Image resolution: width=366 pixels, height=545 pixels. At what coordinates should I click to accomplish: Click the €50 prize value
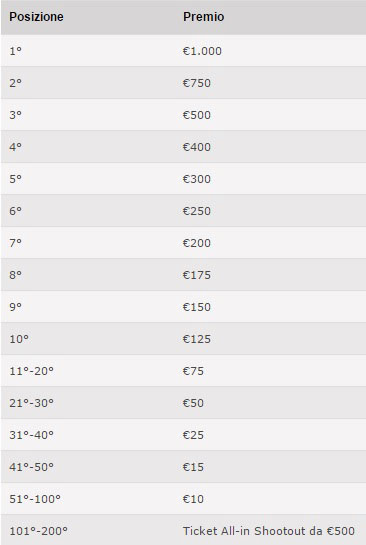click(x=193, y=403)
